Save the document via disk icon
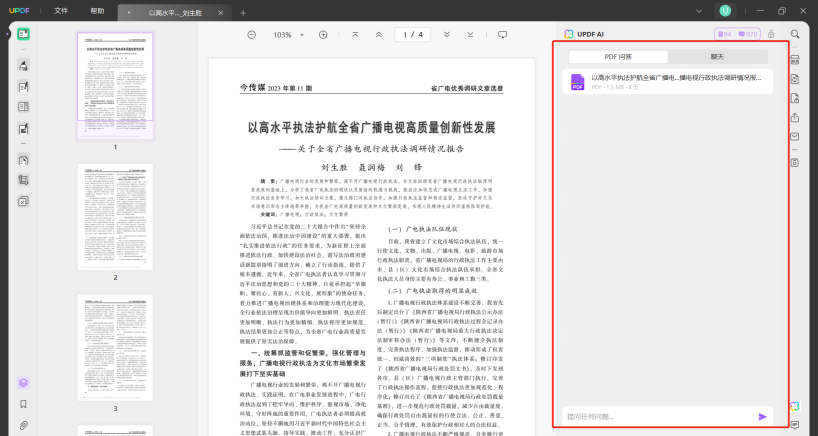Viewport: 818px width, 436px height. pyautogui.click(x=795, y=162)
